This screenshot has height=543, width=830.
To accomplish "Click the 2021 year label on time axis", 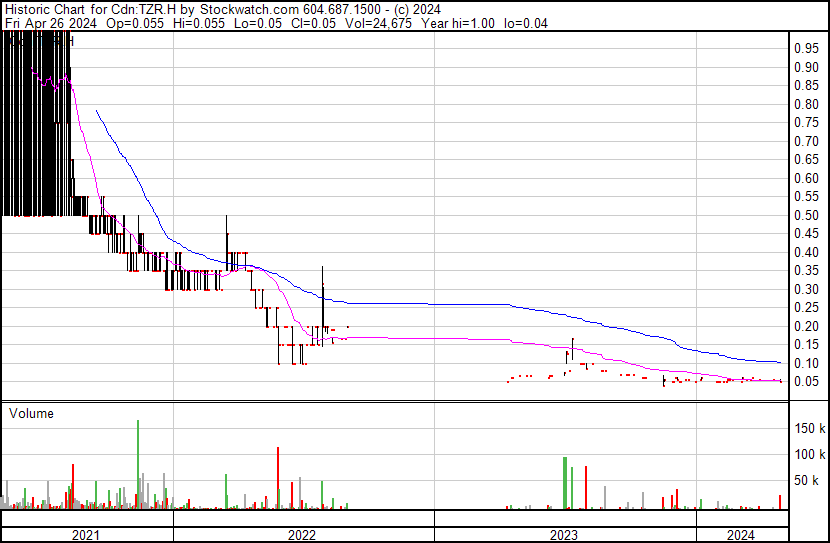I will 86,535.
